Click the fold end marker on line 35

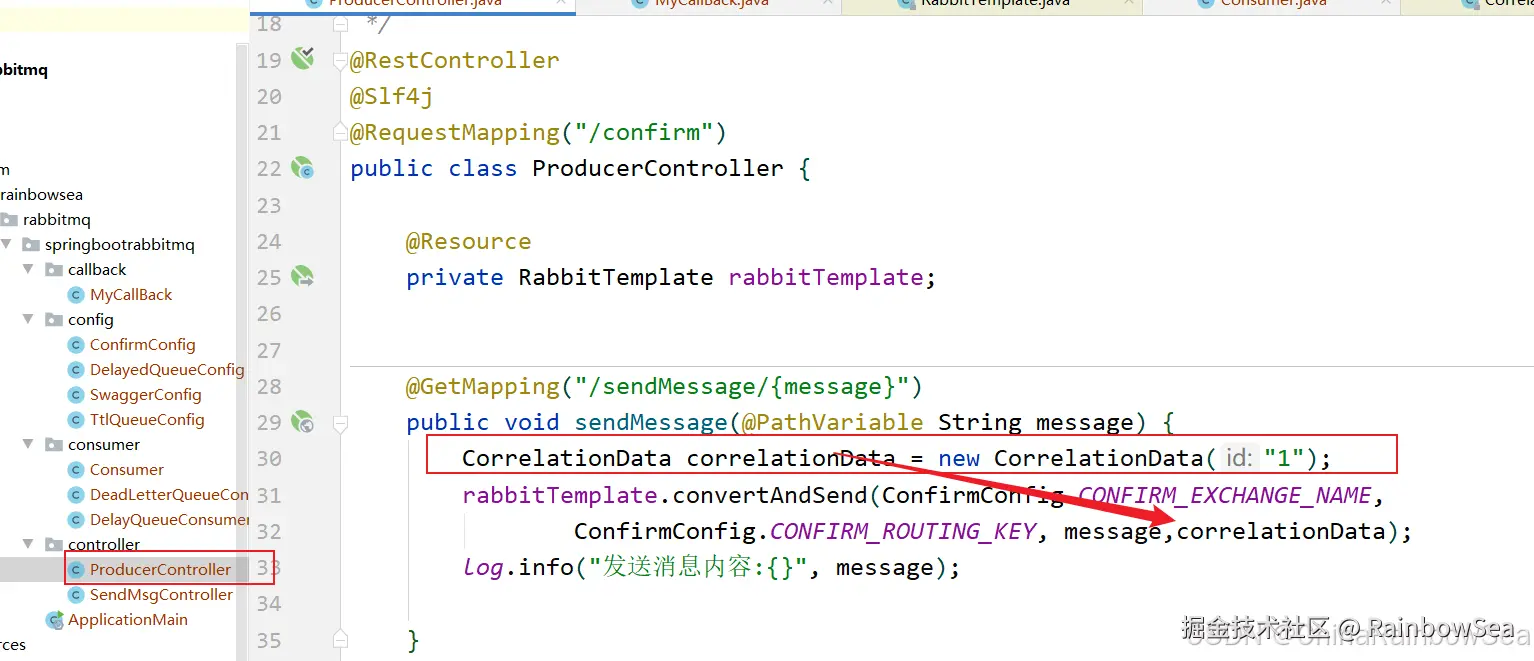point(340,639)
